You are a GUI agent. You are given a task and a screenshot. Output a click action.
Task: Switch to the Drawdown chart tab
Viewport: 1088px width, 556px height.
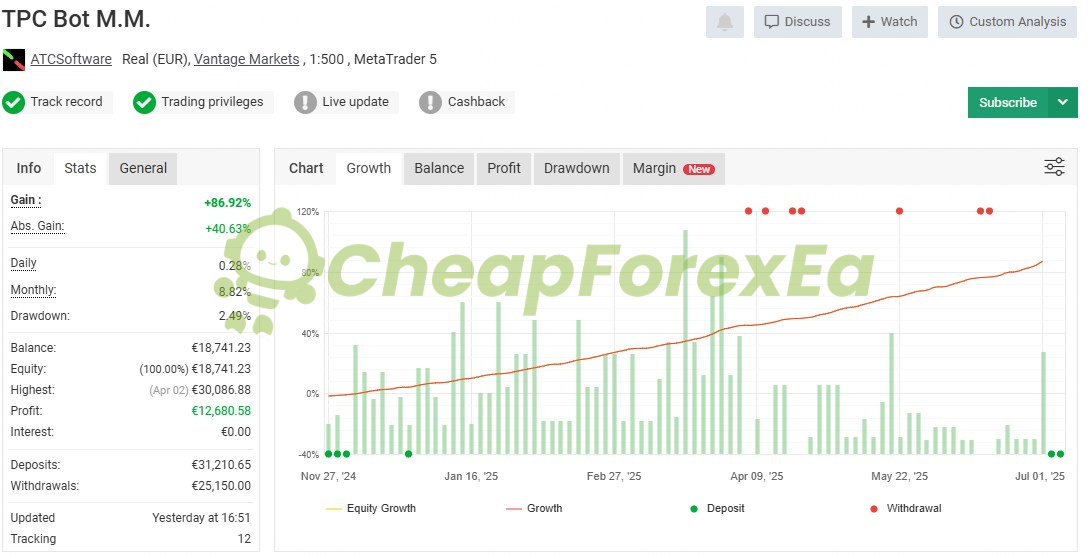pos(577,168)
